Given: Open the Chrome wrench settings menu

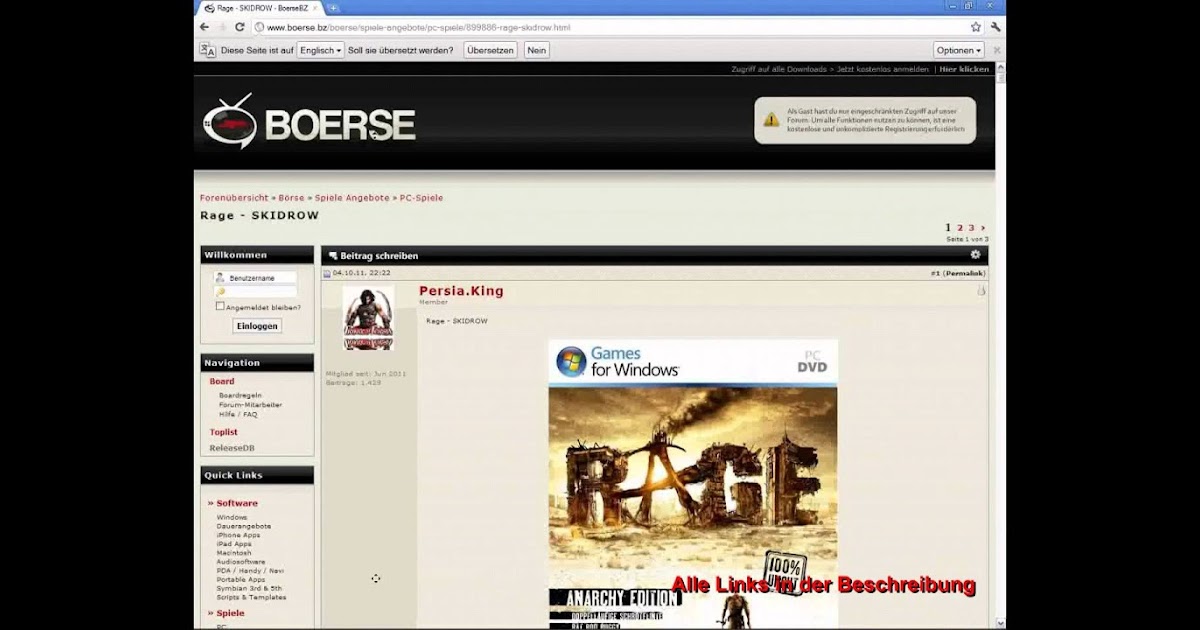Looking at the screenshot, I should (x=996, y=27).
